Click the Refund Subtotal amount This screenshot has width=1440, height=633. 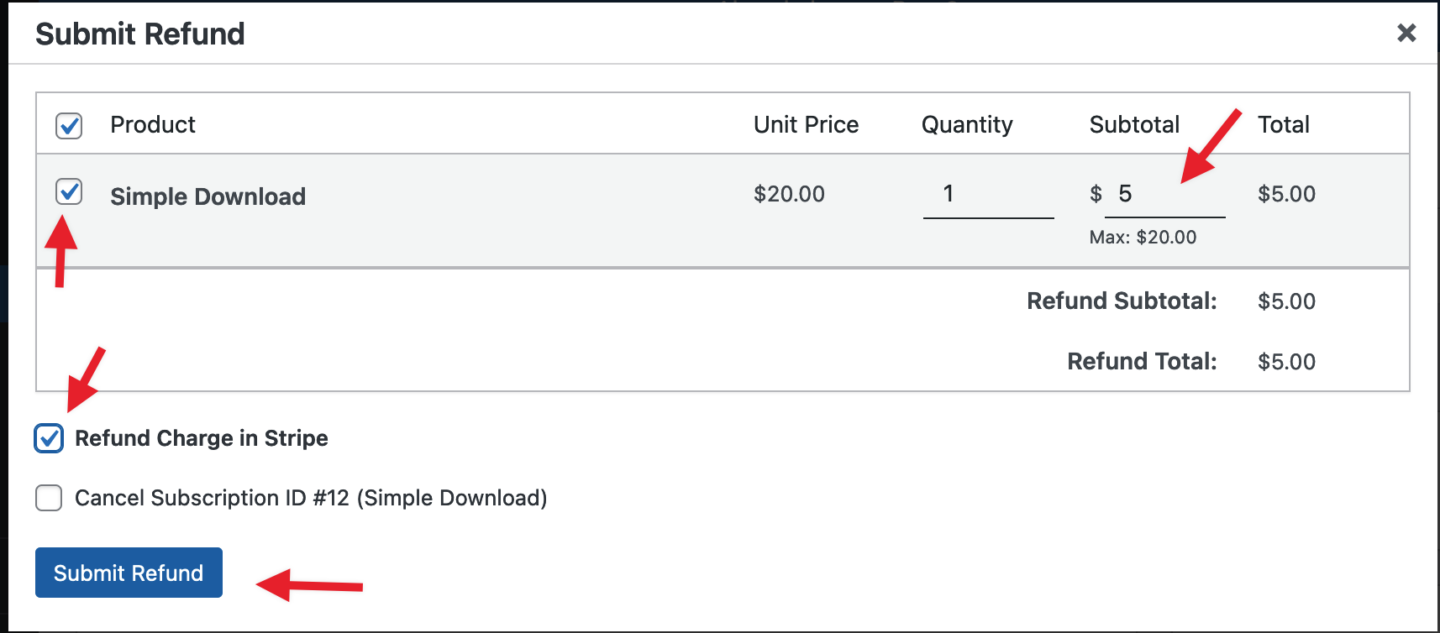point(1286,301)
